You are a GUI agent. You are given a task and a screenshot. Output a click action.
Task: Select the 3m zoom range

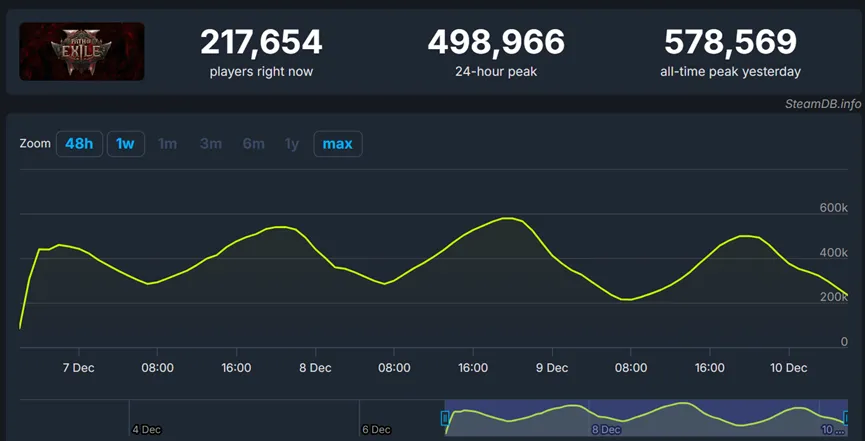point(211,144)
